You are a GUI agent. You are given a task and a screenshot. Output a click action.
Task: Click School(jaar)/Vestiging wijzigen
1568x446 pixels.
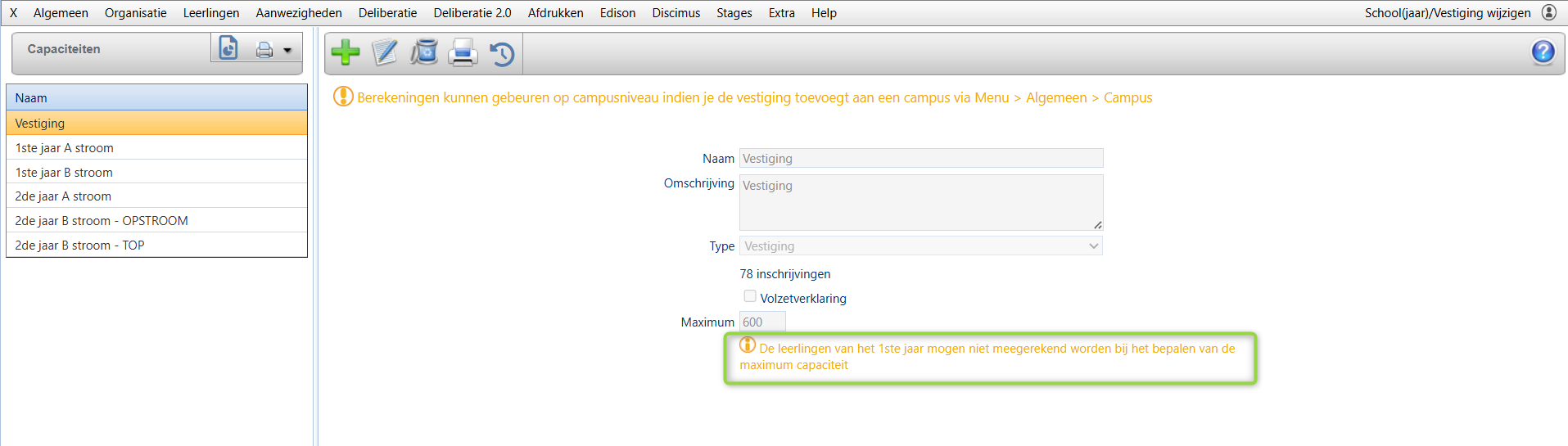pyautogui.click(x=1447, y=13)
